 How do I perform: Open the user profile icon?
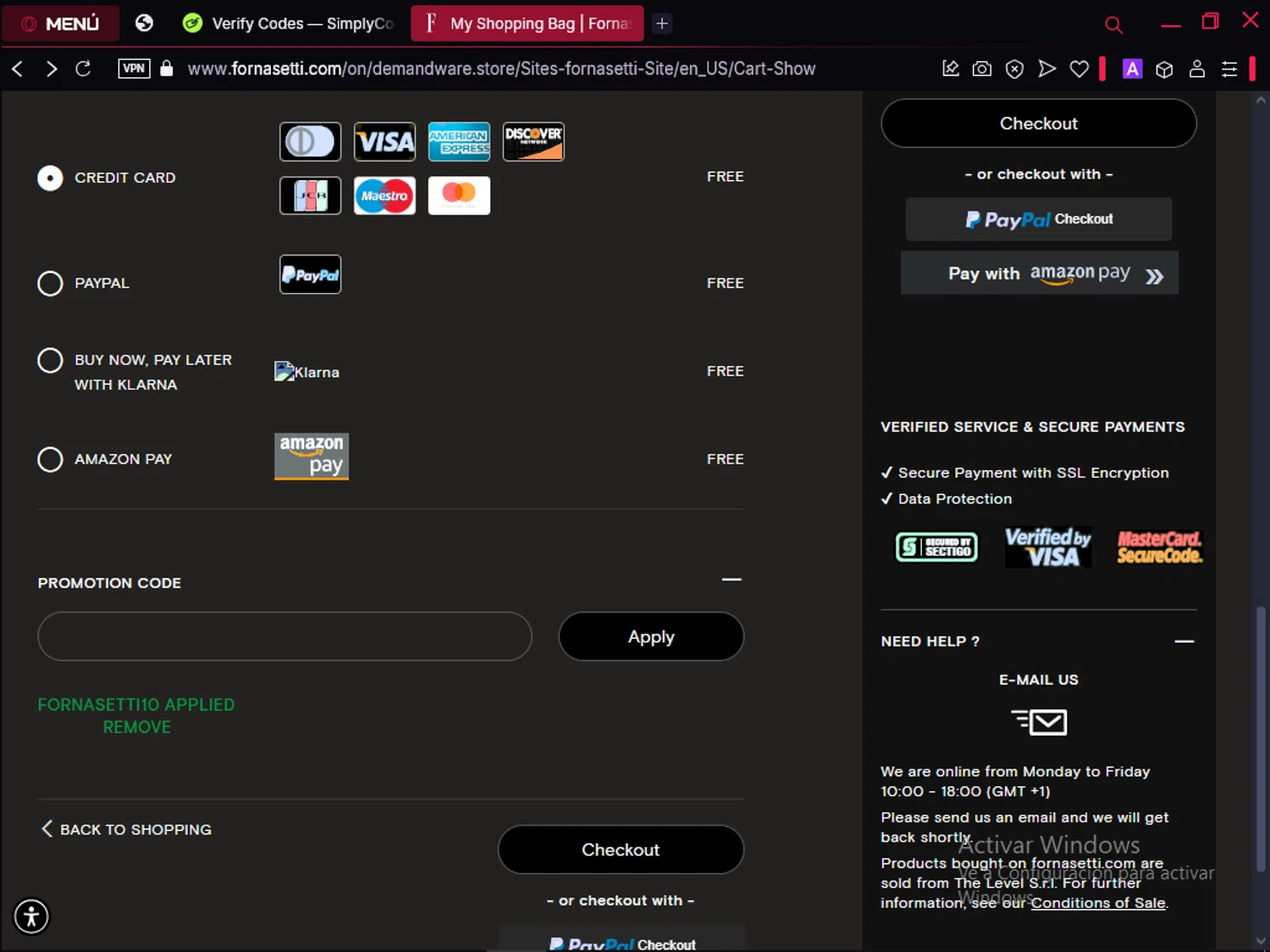click(x=1197, y=69)
